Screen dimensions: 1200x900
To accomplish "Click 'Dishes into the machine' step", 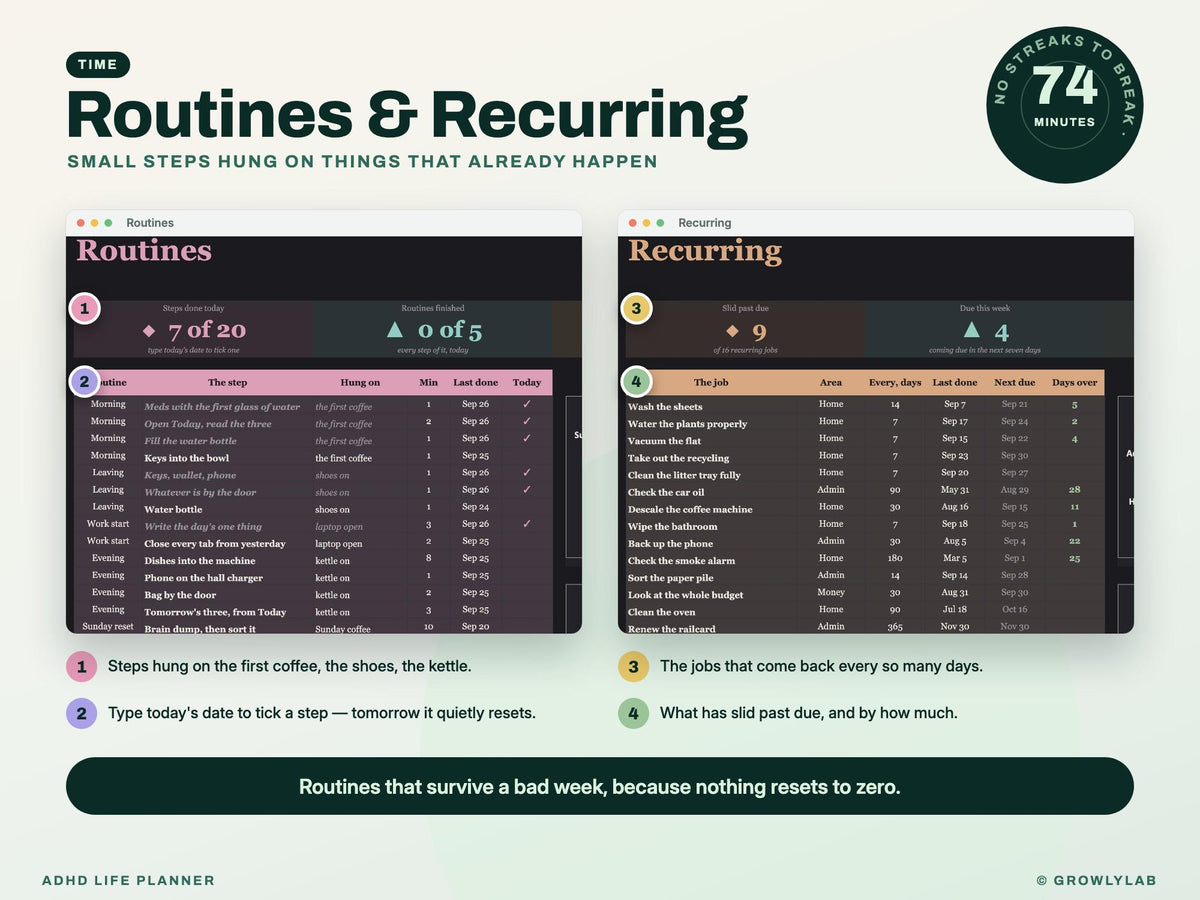I will [x=200, y=561].
